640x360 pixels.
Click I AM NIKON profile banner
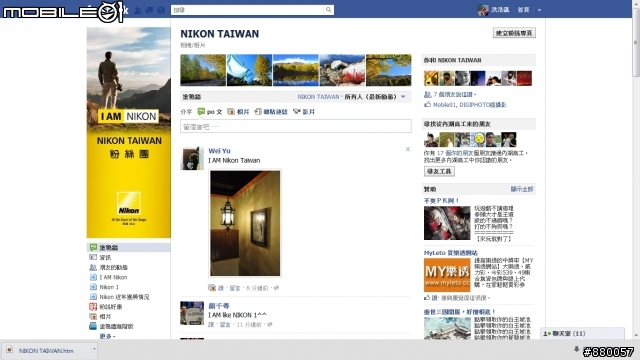coord(129,133)
